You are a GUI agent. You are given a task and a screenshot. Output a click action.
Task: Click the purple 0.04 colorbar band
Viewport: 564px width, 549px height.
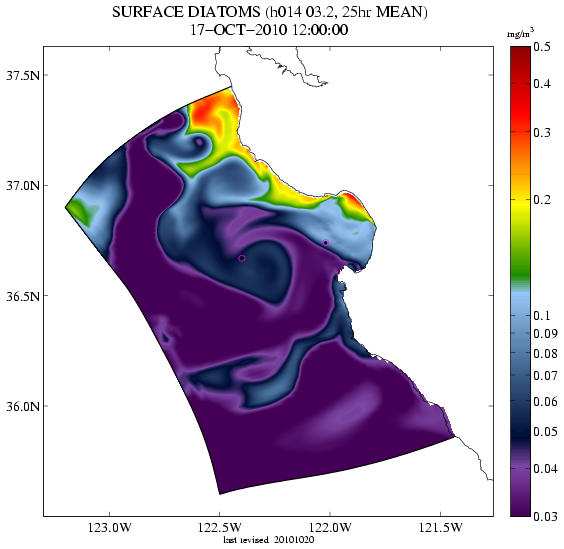point(520,469)
